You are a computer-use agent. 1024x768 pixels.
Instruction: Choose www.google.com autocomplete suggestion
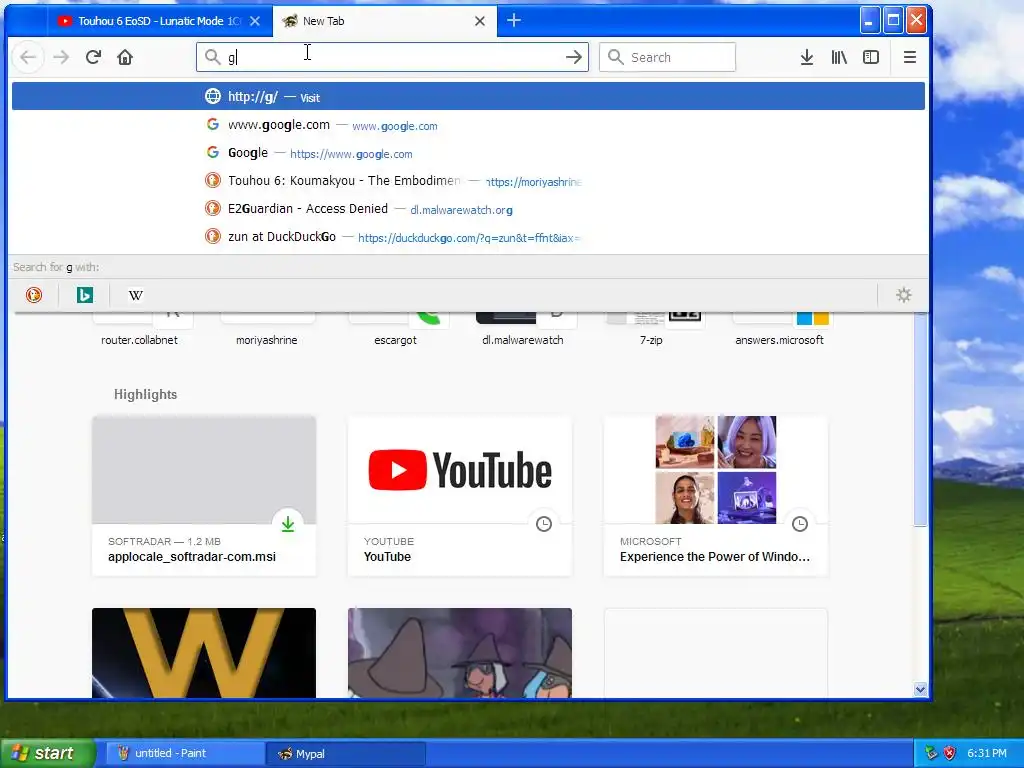click(468, 125)
